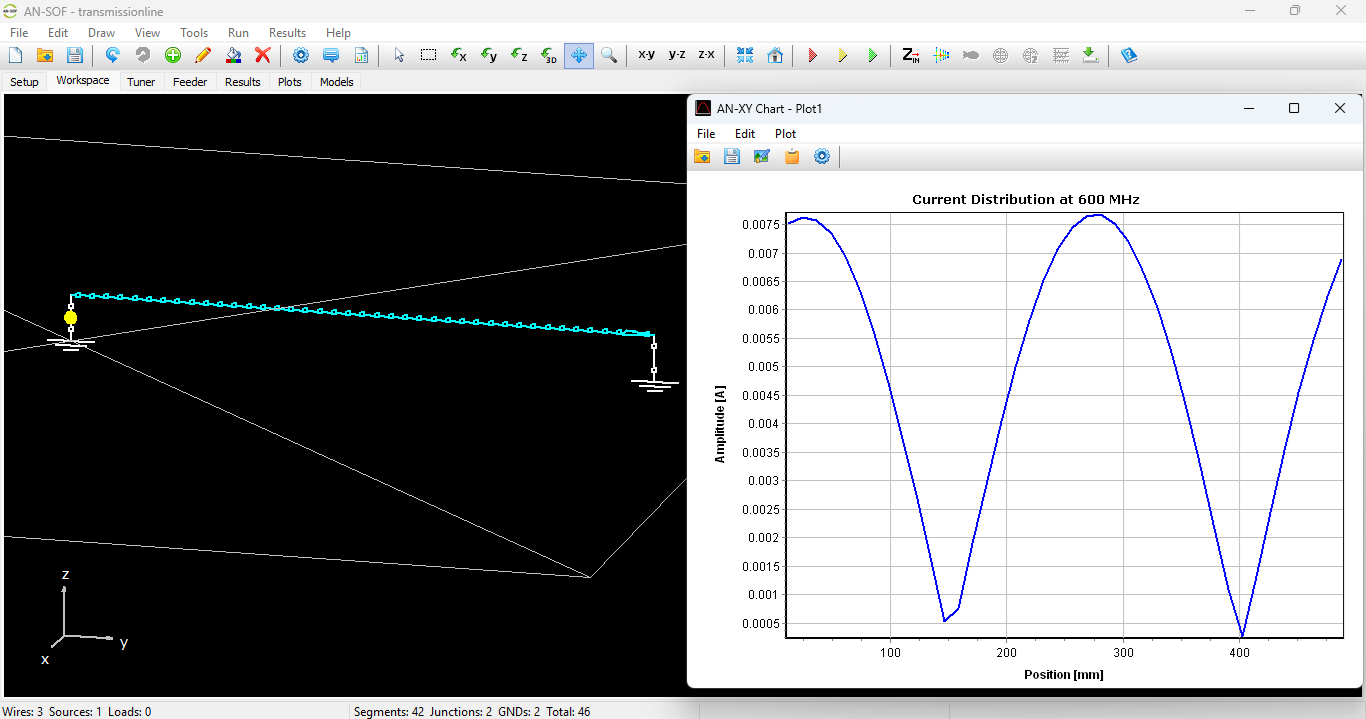This screenshot has height=719, width=1366.
Task: Export the chart image in AN-XY Chart
Action: [x=762, y=156]
